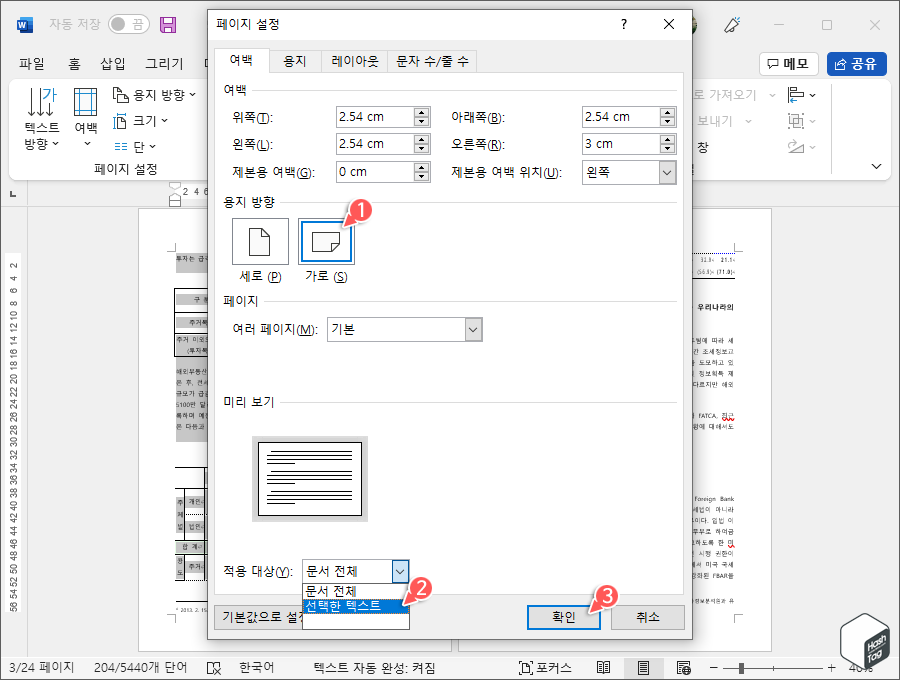Switch to 읽기 모드 via status bar icon

click(603, 667)
